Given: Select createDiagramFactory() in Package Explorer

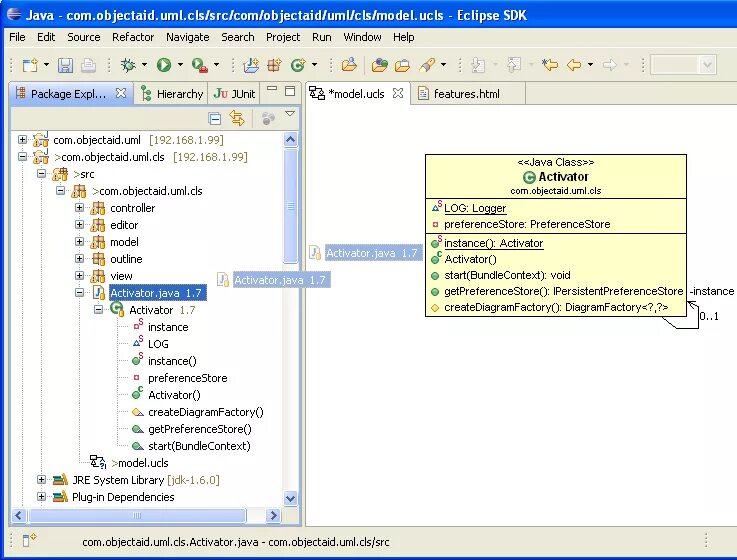Looking at the screenshot, I should click(205, 412).
